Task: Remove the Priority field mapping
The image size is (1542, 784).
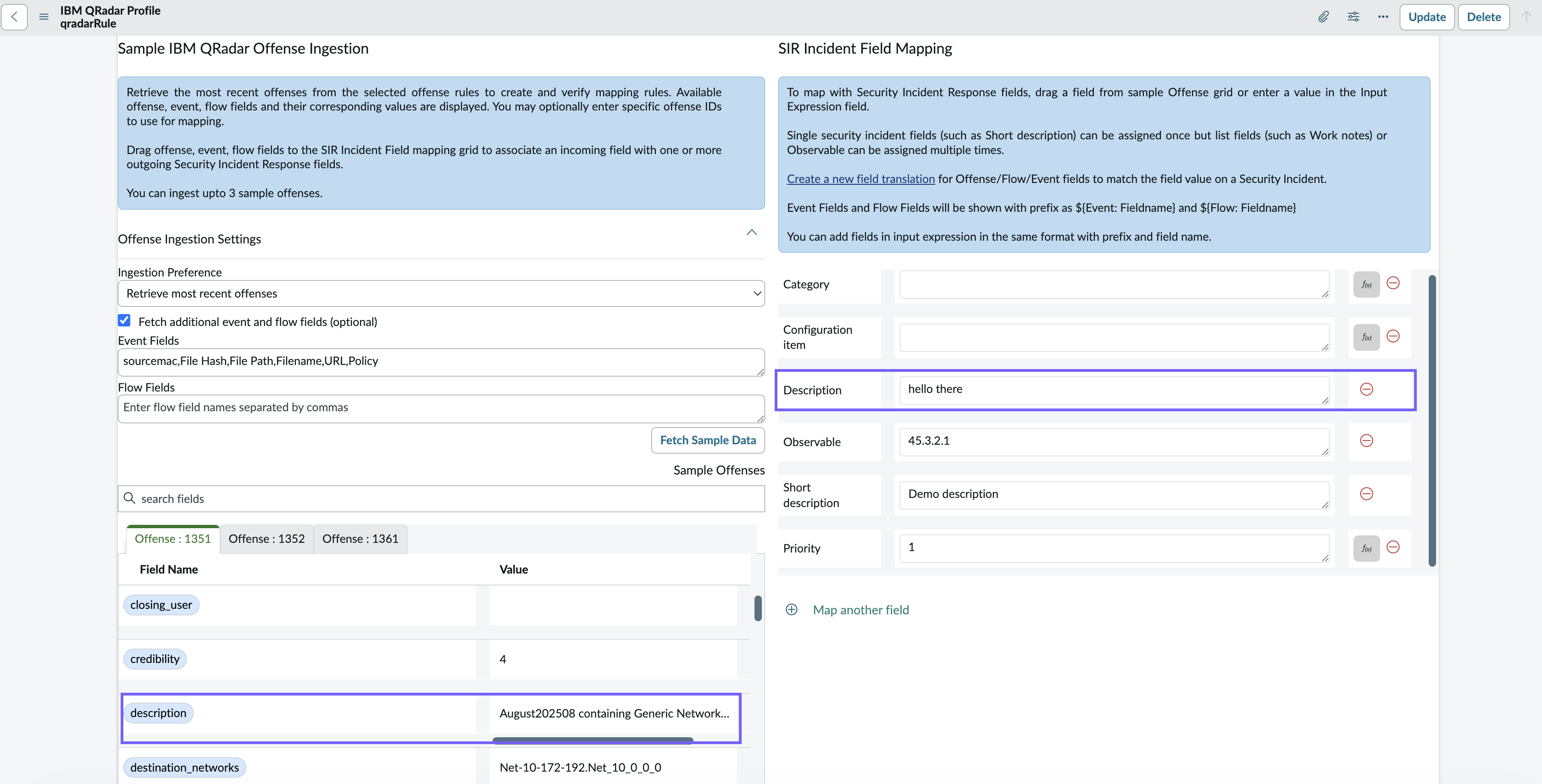Action: (1393, 547)
